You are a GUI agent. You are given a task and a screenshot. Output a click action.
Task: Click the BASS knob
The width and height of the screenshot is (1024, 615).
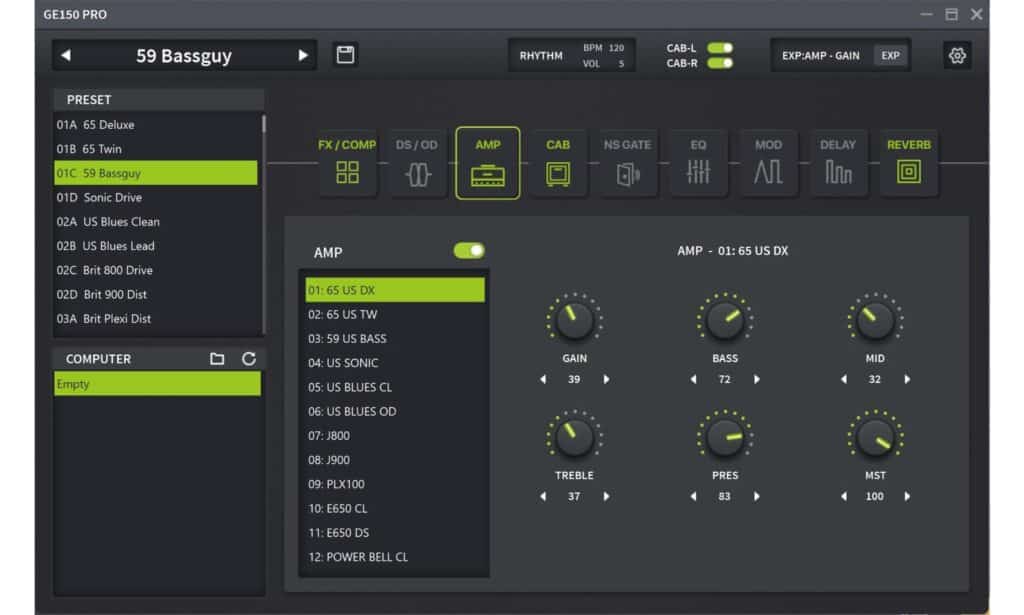[x=725, y=320]
